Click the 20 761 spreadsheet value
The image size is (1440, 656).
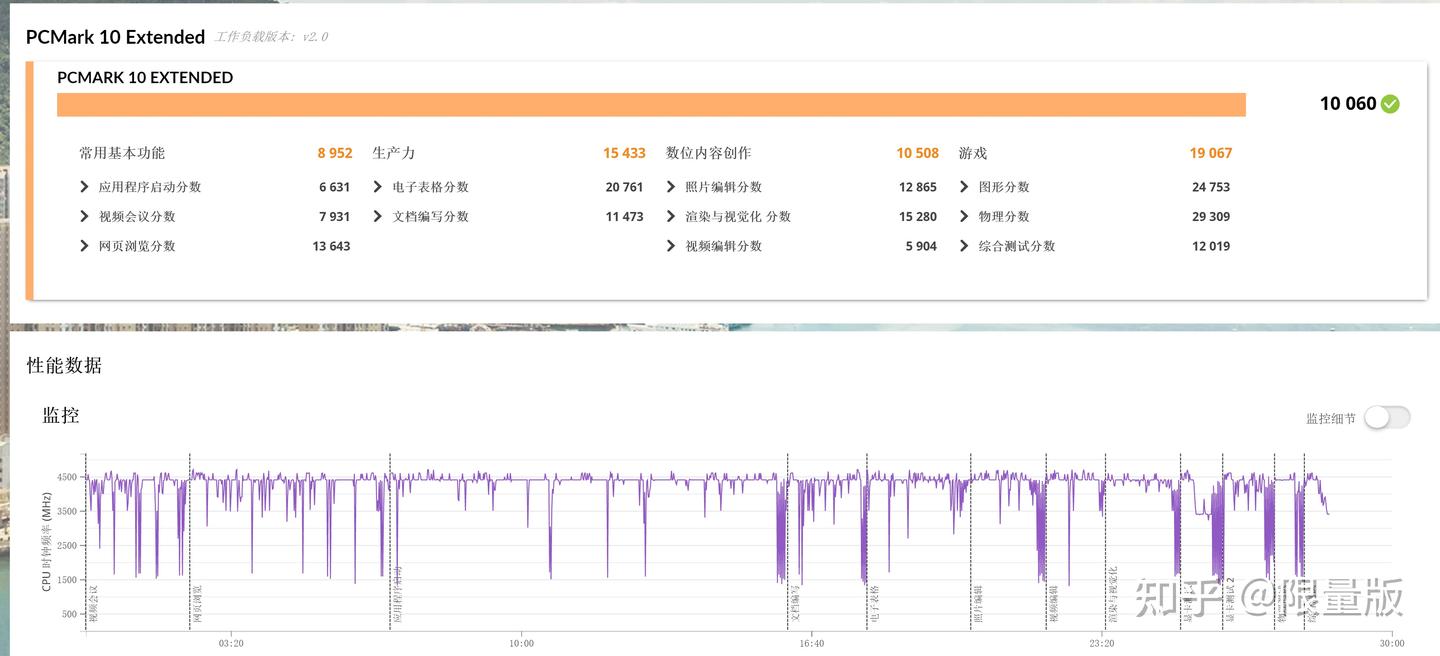click(x=624, y=187)
